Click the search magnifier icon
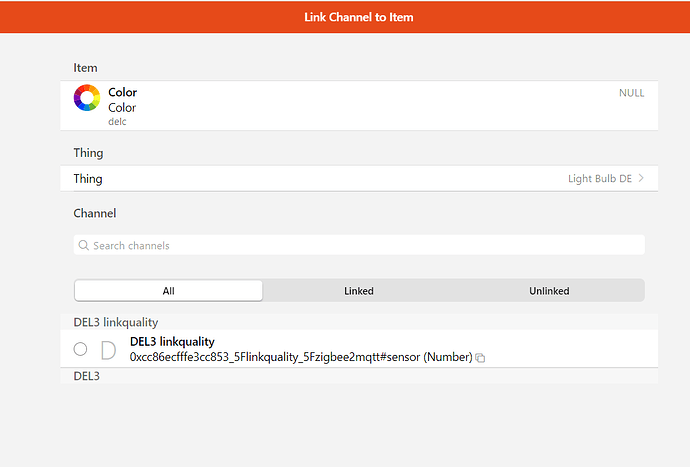690x467 pixels. click(83, 245)
